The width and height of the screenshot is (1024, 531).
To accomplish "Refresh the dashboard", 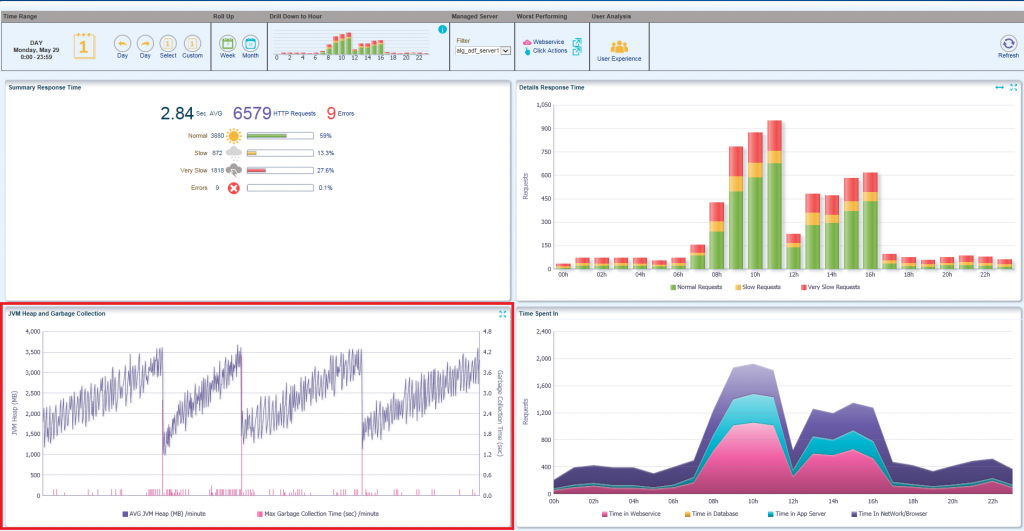I will coord(1008,43).
